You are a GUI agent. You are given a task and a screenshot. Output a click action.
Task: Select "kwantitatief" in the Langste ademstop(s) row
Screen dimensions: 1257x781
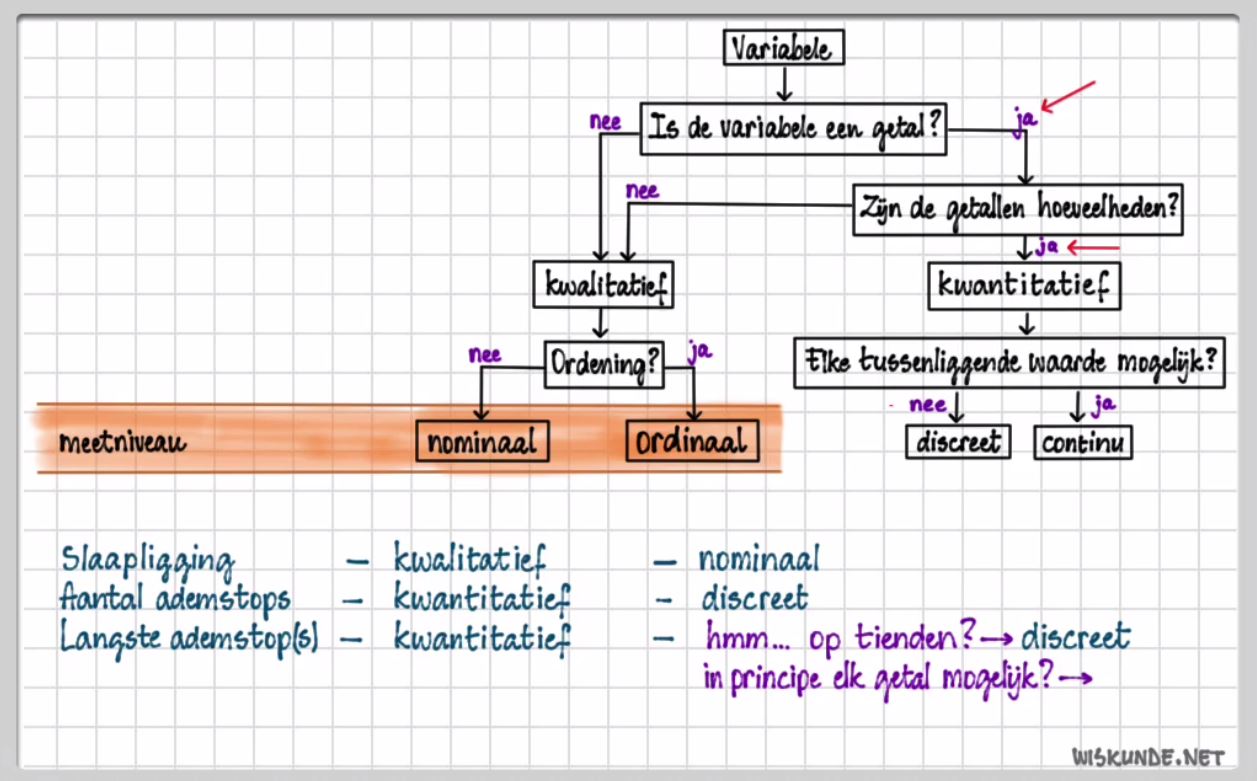(482, 638)
